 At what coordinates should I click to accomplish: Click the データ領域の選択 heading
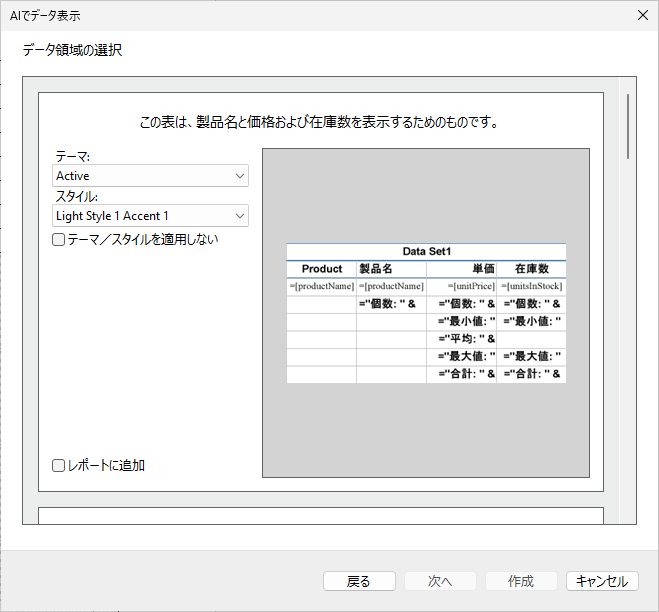pyautogui.click(x=72, y=50)
